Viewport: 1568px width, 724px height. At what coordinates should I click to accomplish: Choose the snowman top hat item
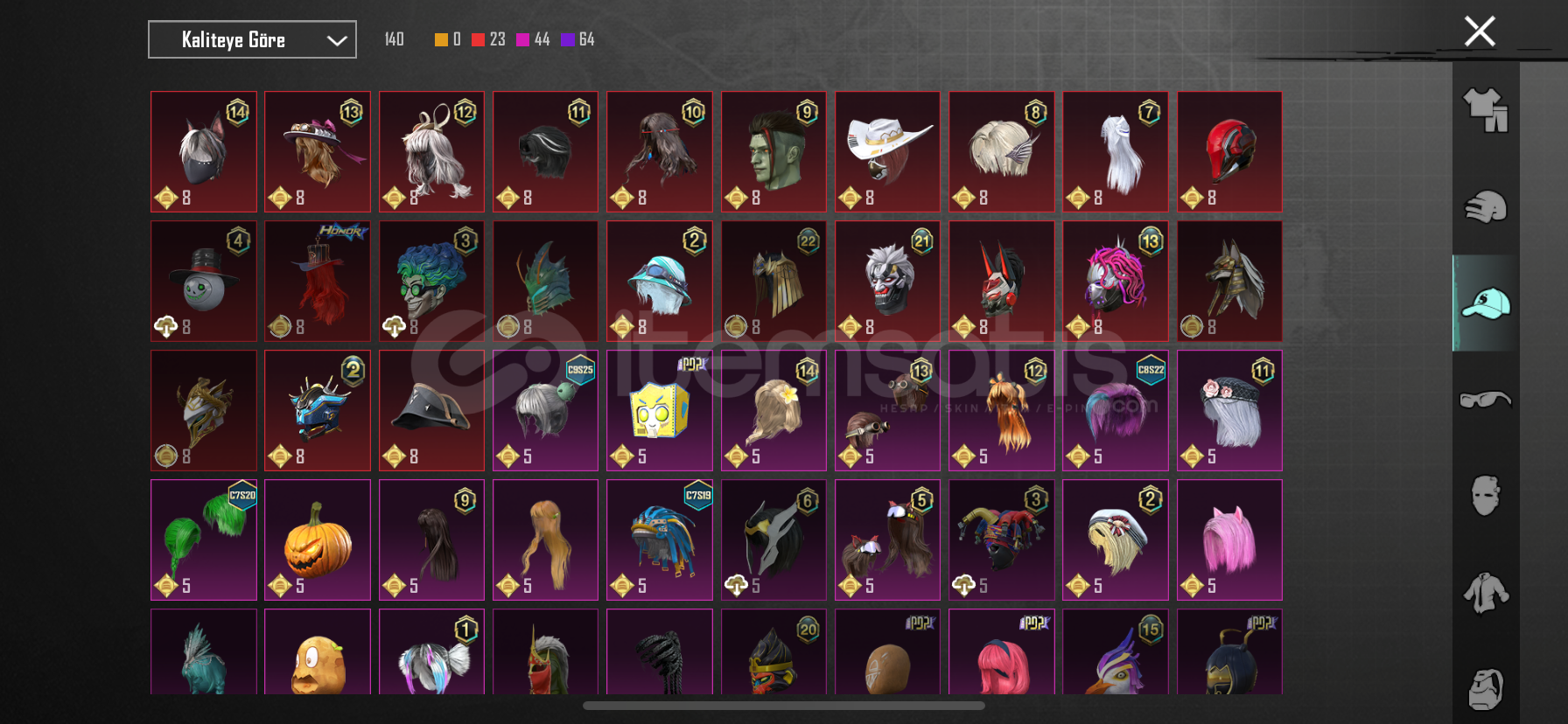(x=204, y=281)
